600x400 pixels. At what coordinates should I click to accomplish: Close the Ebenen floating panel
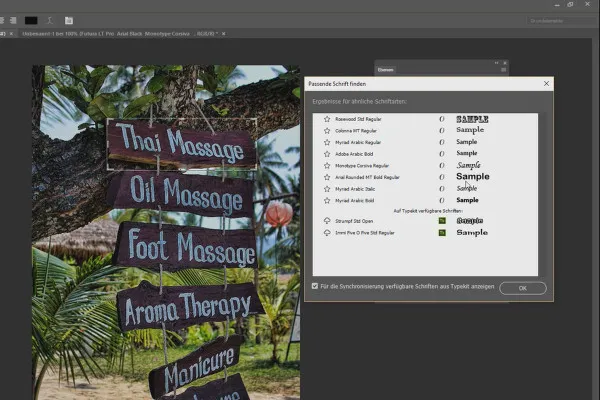505,63
